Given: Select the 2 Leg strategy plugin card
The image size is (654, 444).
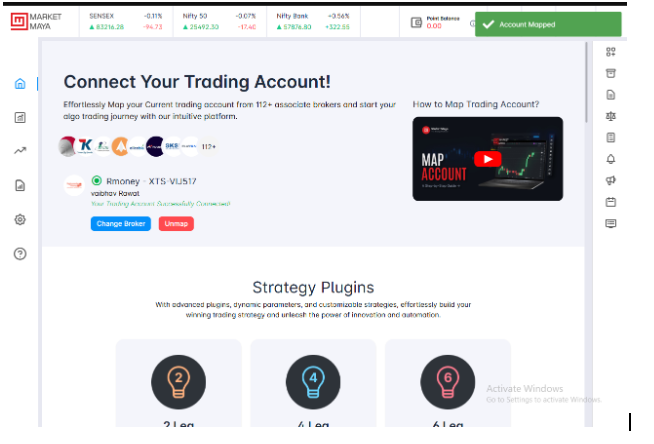Looking at the screenshot, I should click(179, 383).
